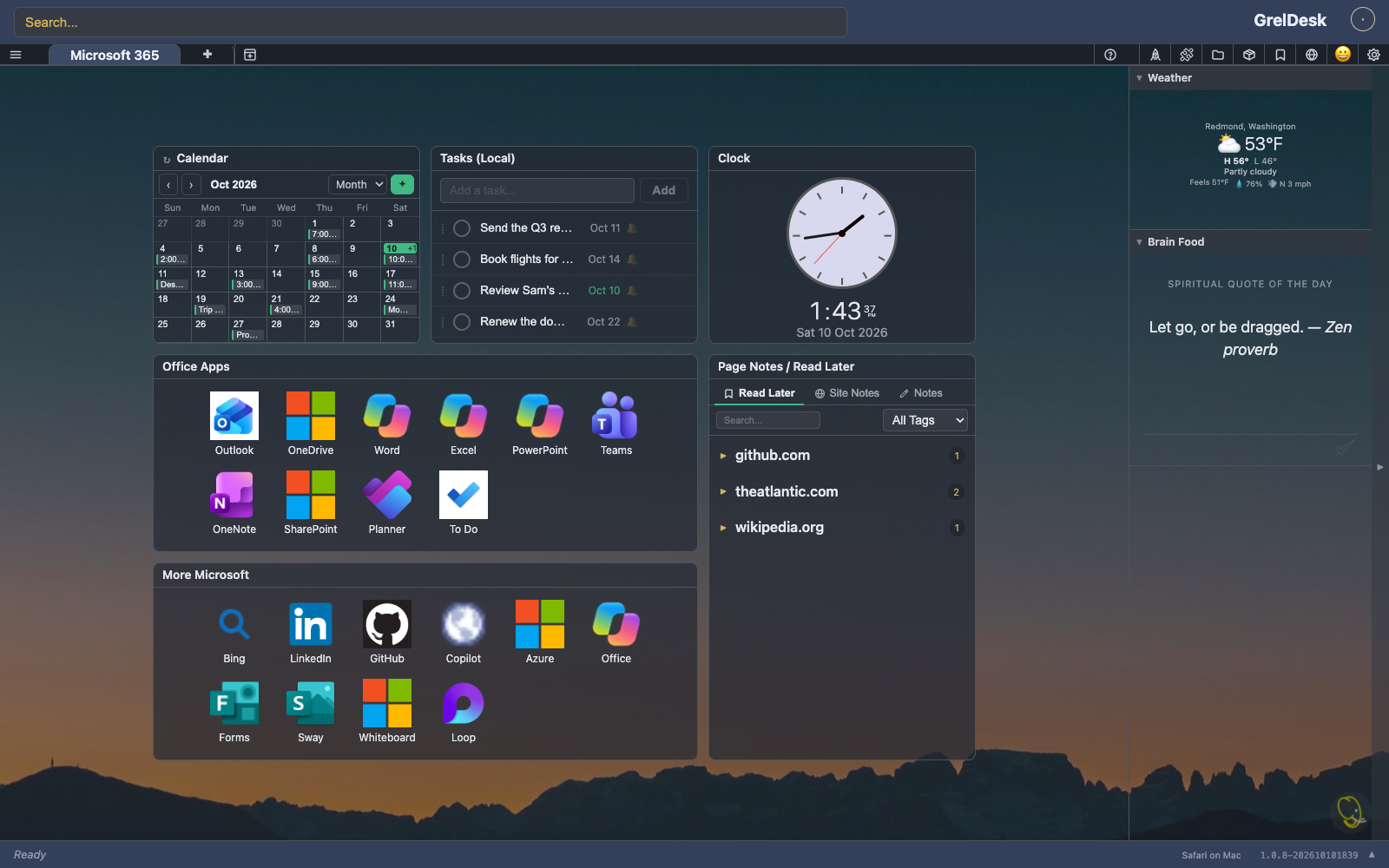The image size is (1389, 868).
Task: Select the Microsoft 365 tab
Action: click(x=115, y=55)
